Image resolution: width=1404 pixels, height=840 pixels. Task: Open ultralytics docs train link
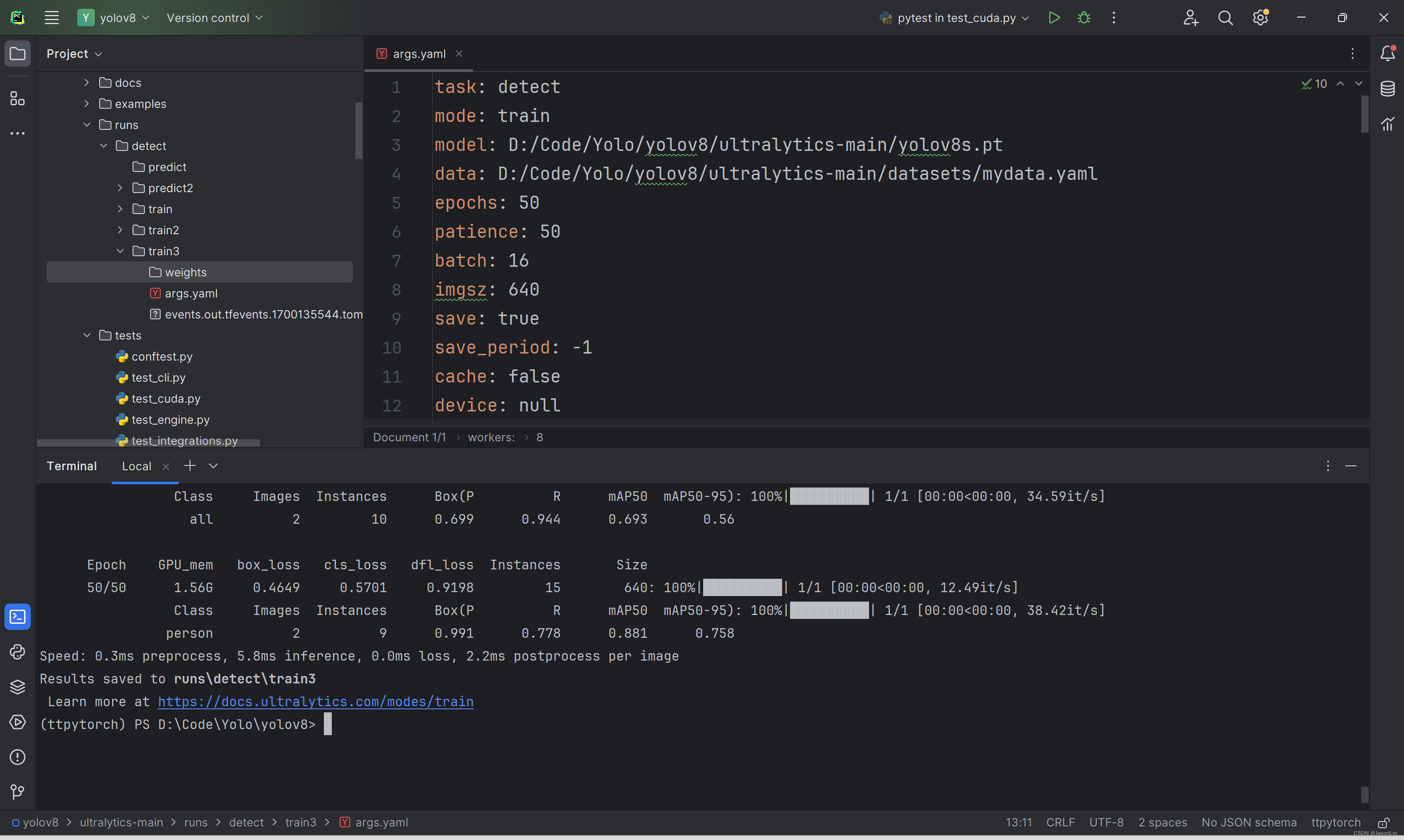pos(316,701)
